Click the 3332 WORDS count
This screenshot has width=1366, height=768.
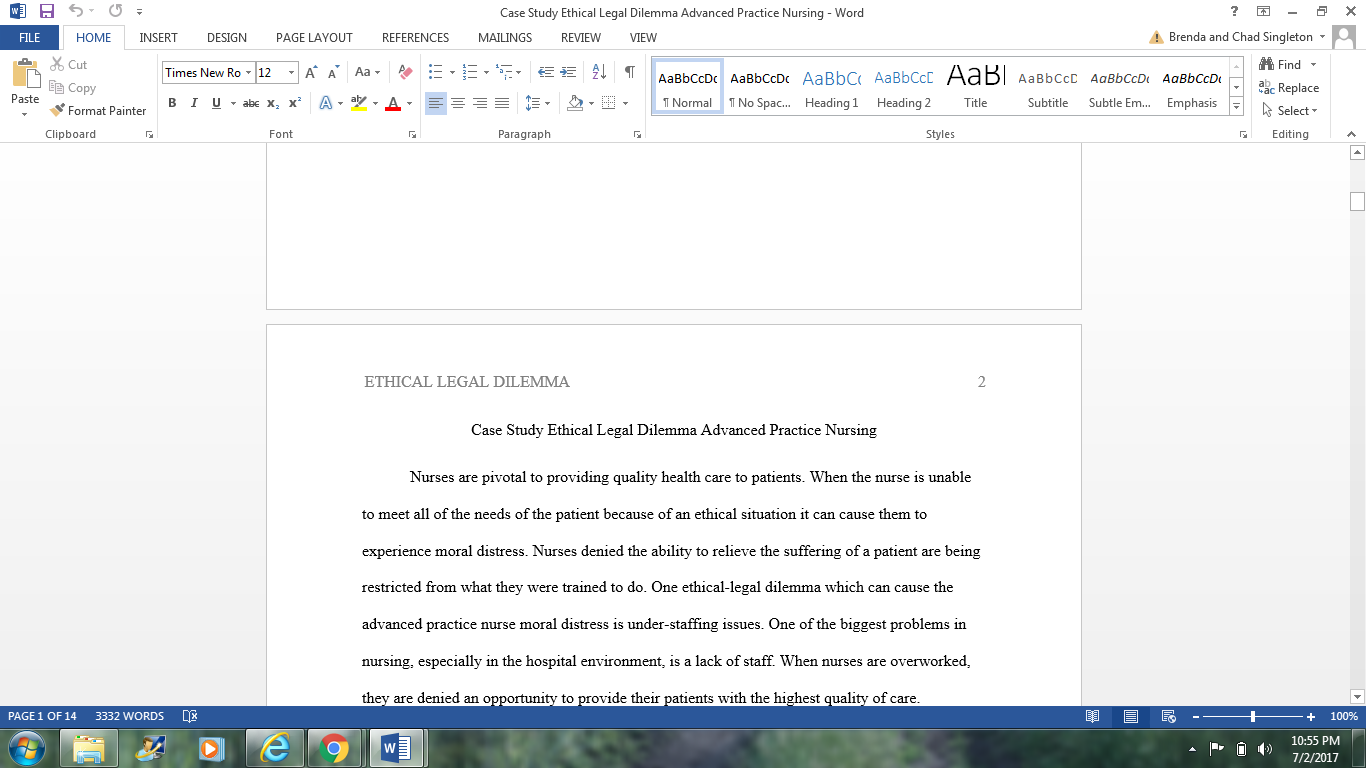coord(129,716)
